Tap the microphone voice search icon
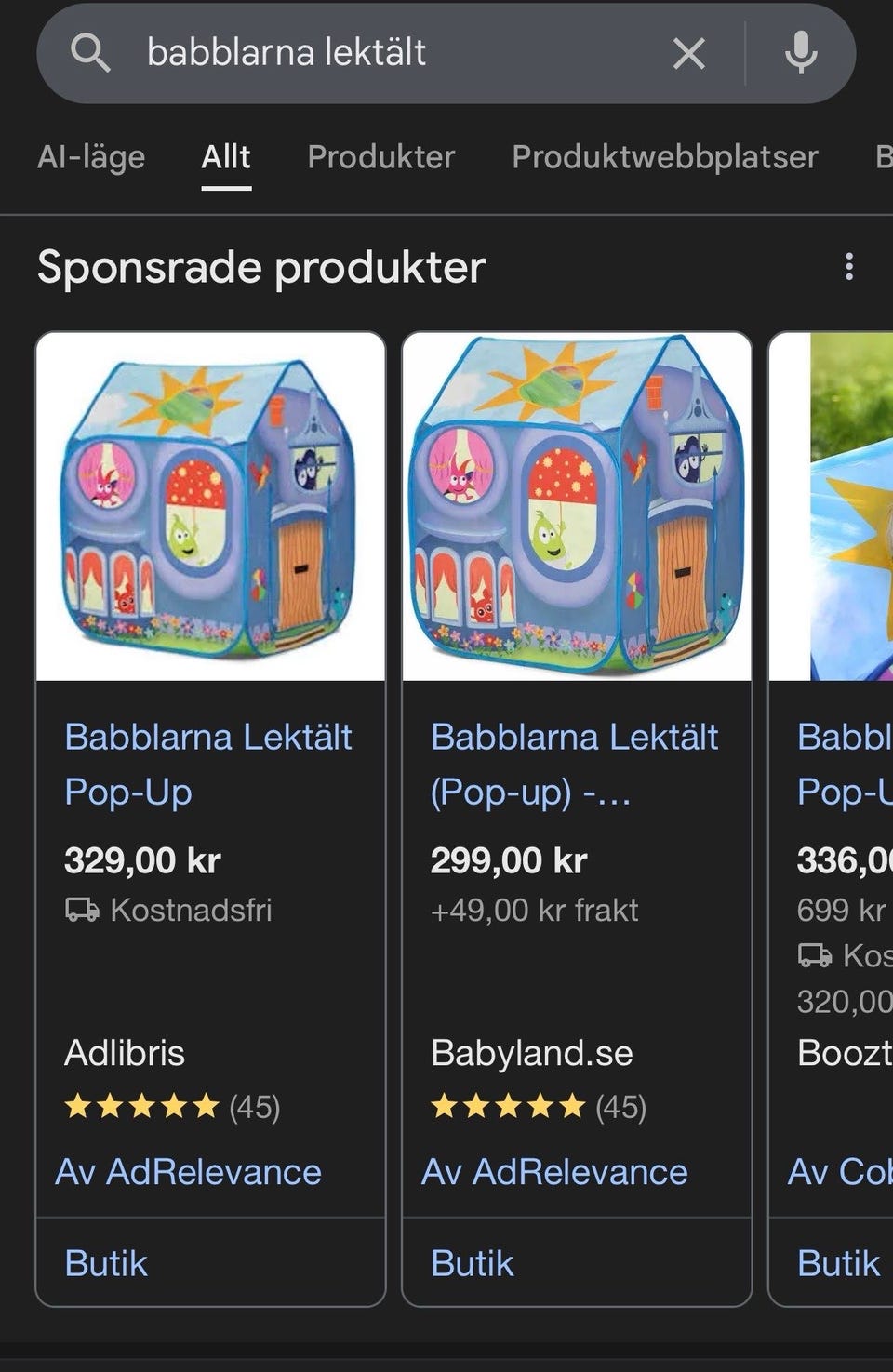Image resolution: width=893 pixels, height=1372 pixels. coord(800,53)
